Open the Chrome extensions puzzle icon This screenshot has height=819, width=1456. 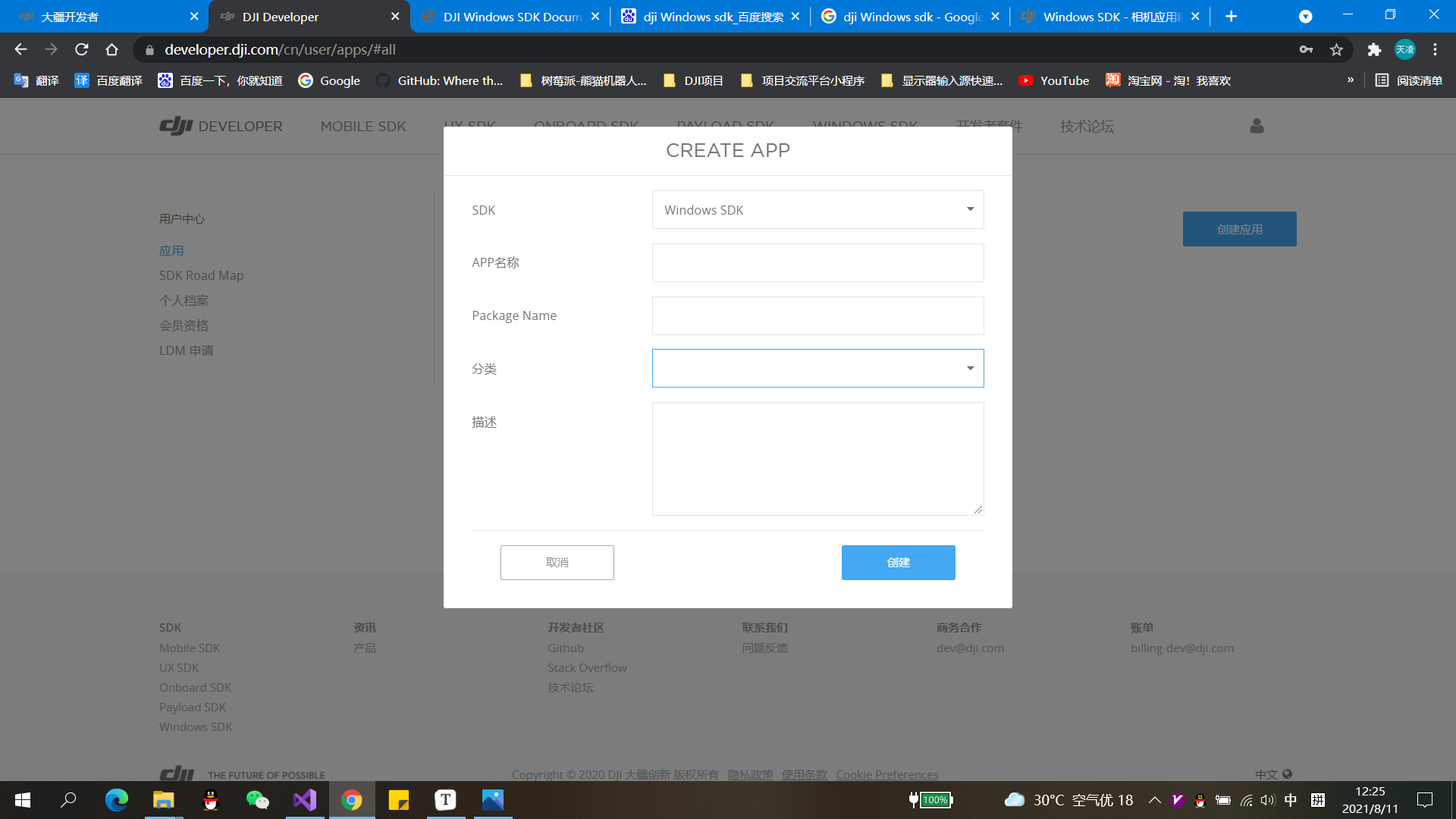(x=1374, y=50)
